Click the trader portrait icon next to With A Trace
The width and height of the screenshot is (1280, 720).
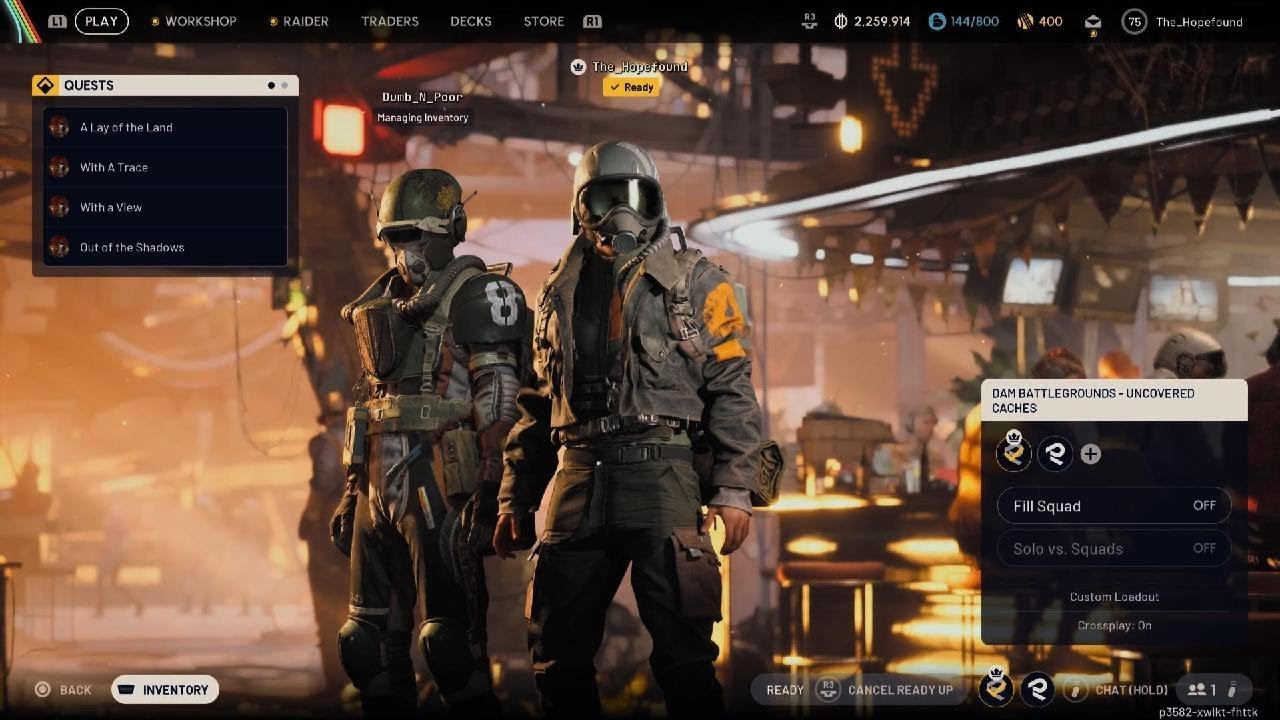[x=60, y=167]
